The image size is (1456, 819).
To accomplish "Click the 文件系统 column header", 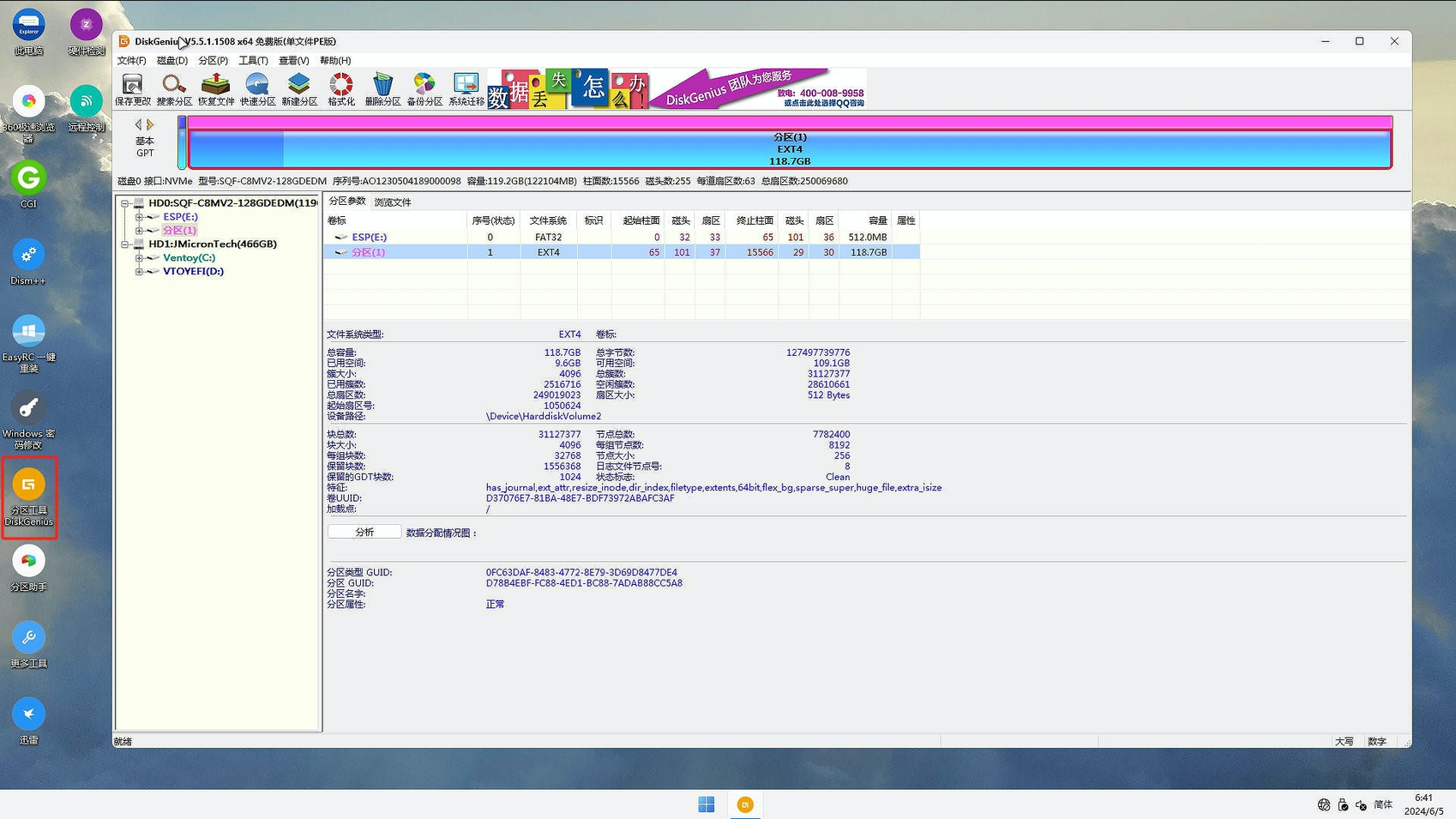I will [x=549, y=221].
